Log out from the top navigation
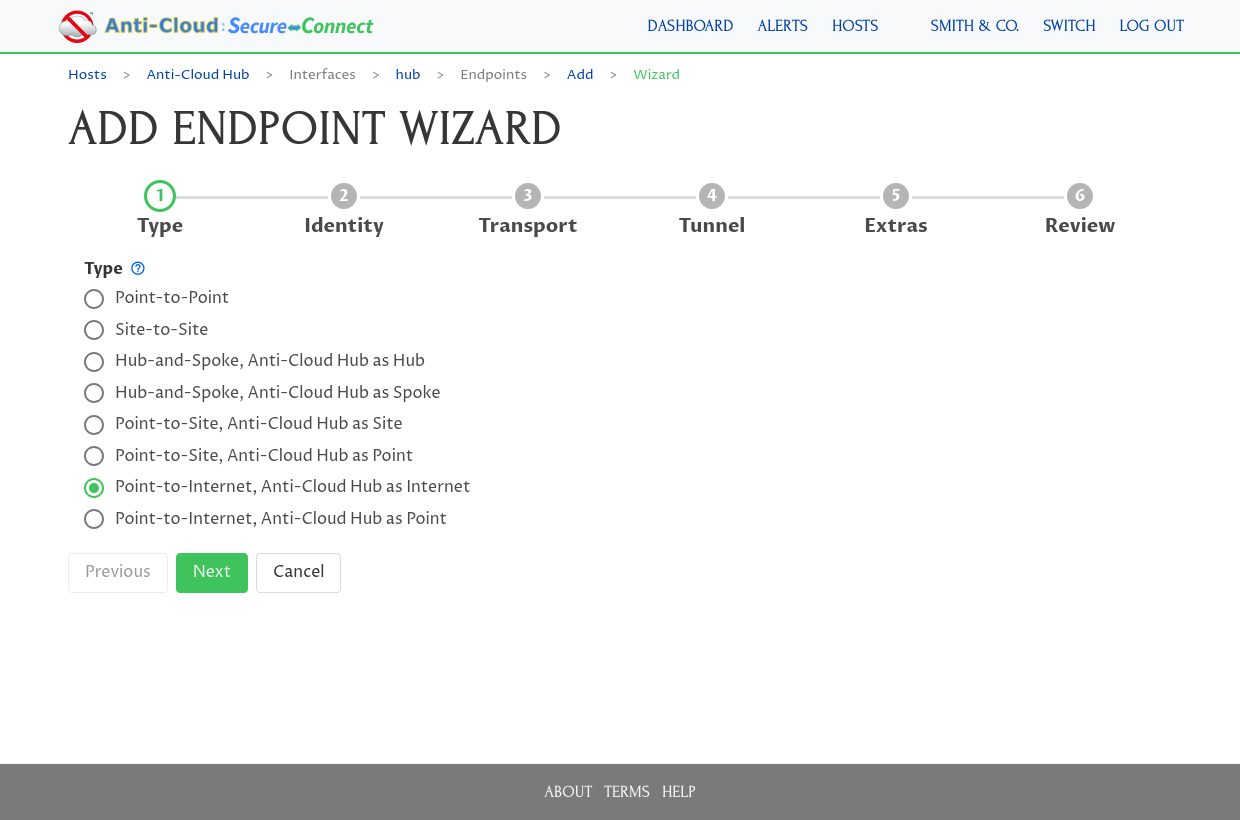1240x820 pixels. pyautogui.click(x=1152, y=26)
